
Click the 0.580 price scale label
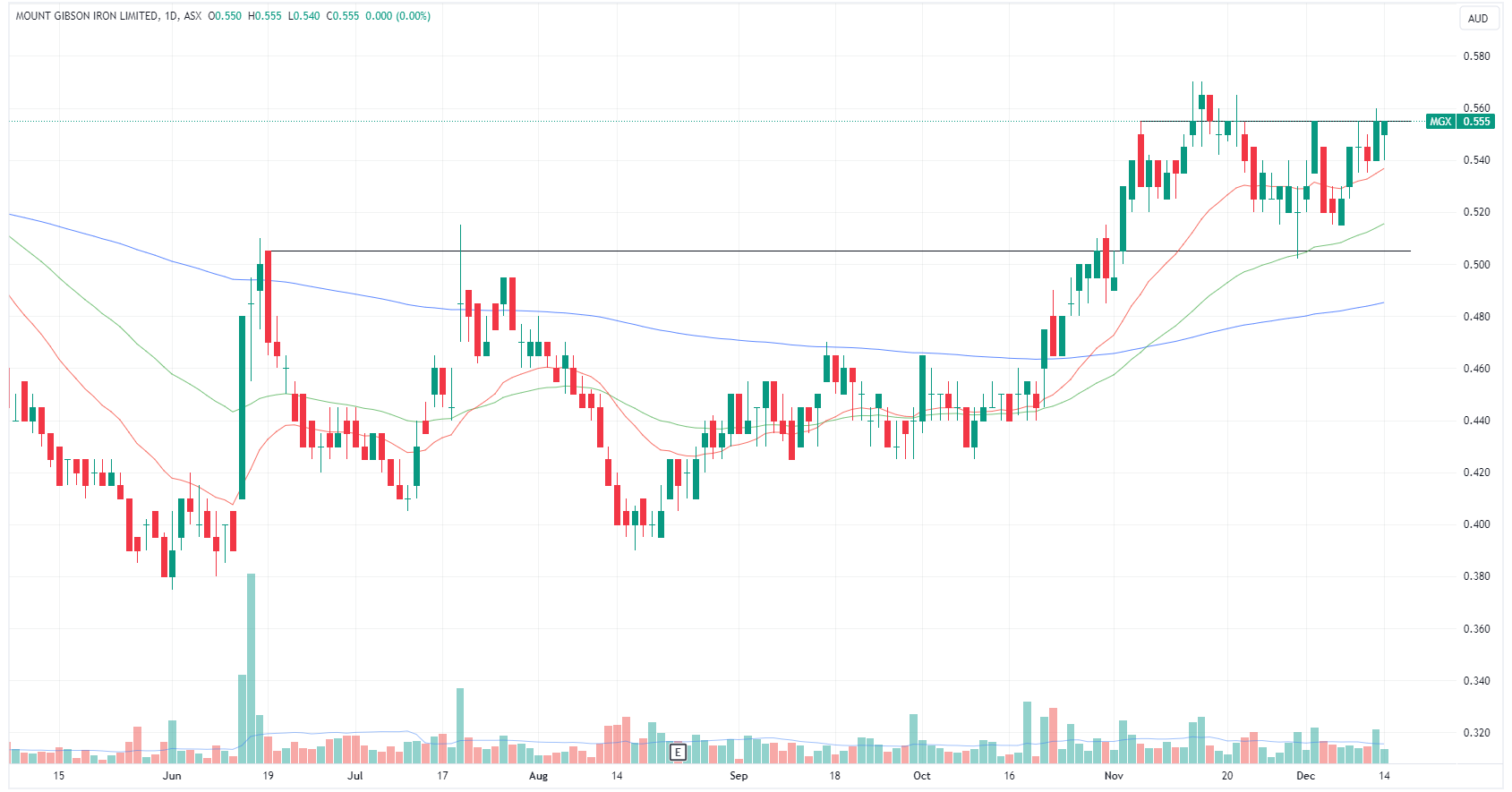click(1476, 56)
